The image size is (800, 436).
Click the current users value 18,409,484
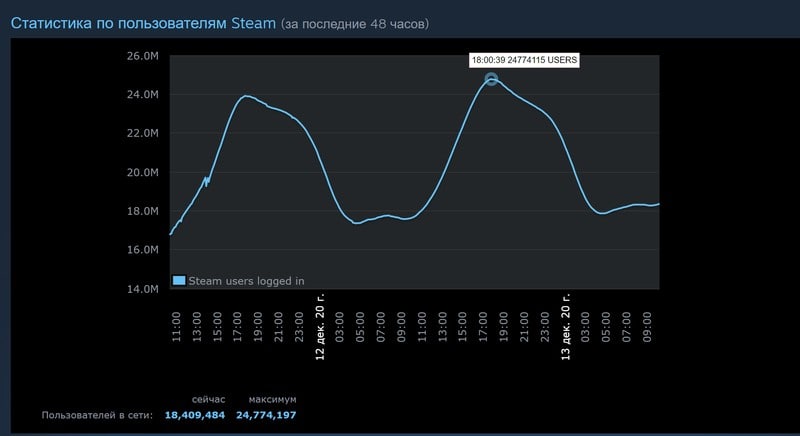(x=194, y=415)
